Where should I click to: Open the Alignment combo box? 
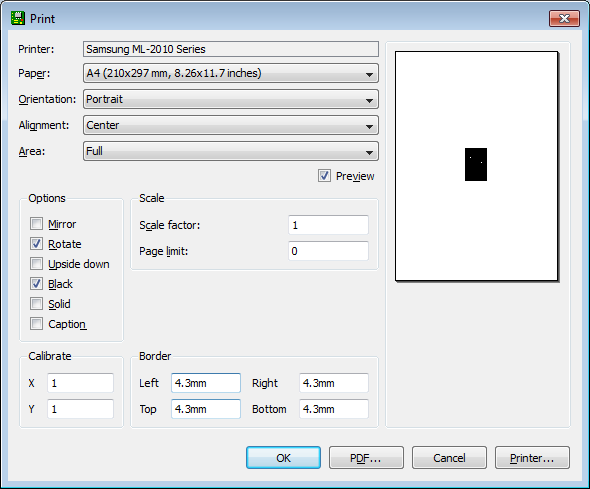[x=231, y=125]
